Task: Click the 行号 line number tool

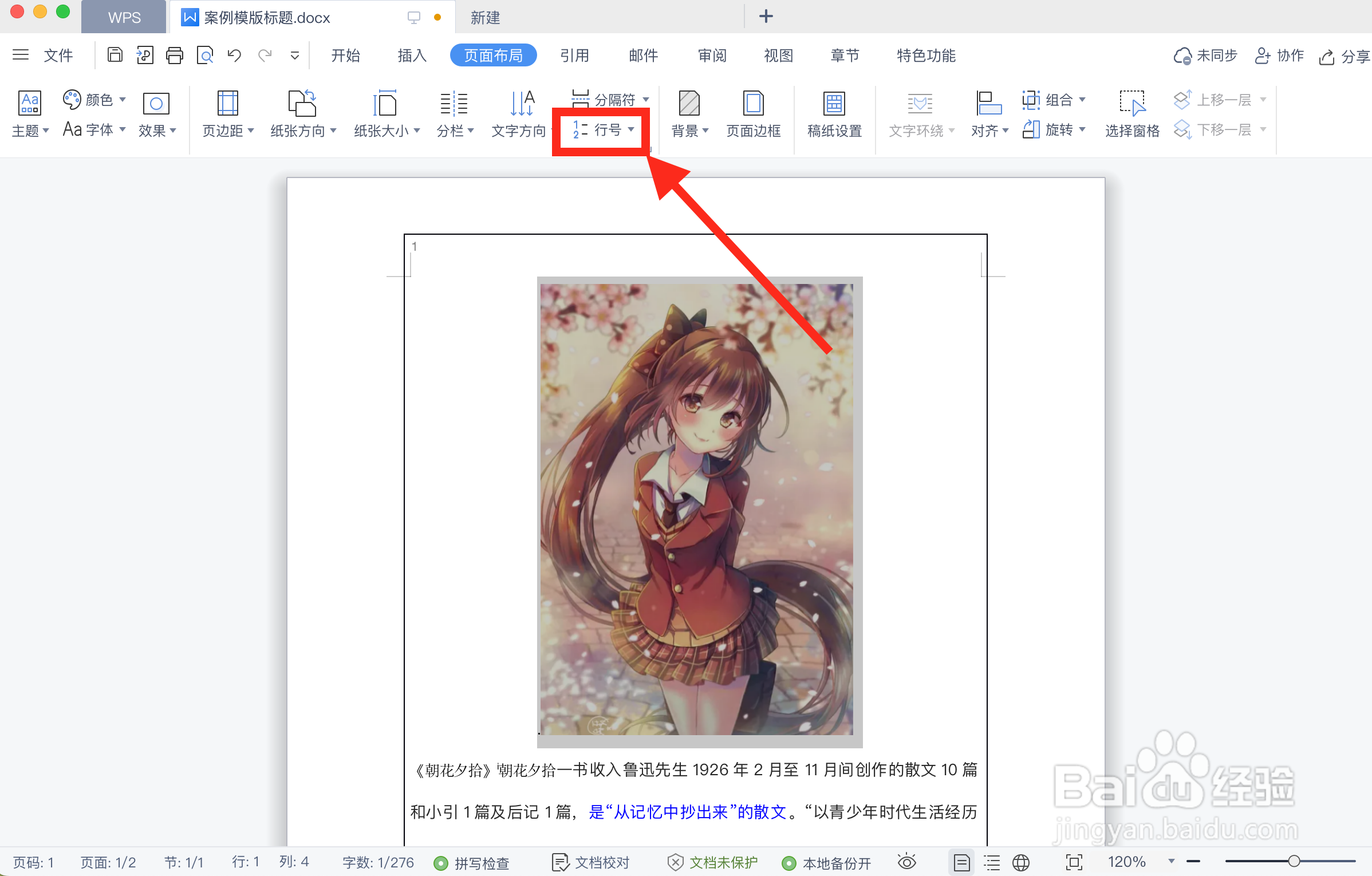Action: [x=600, y=129]
